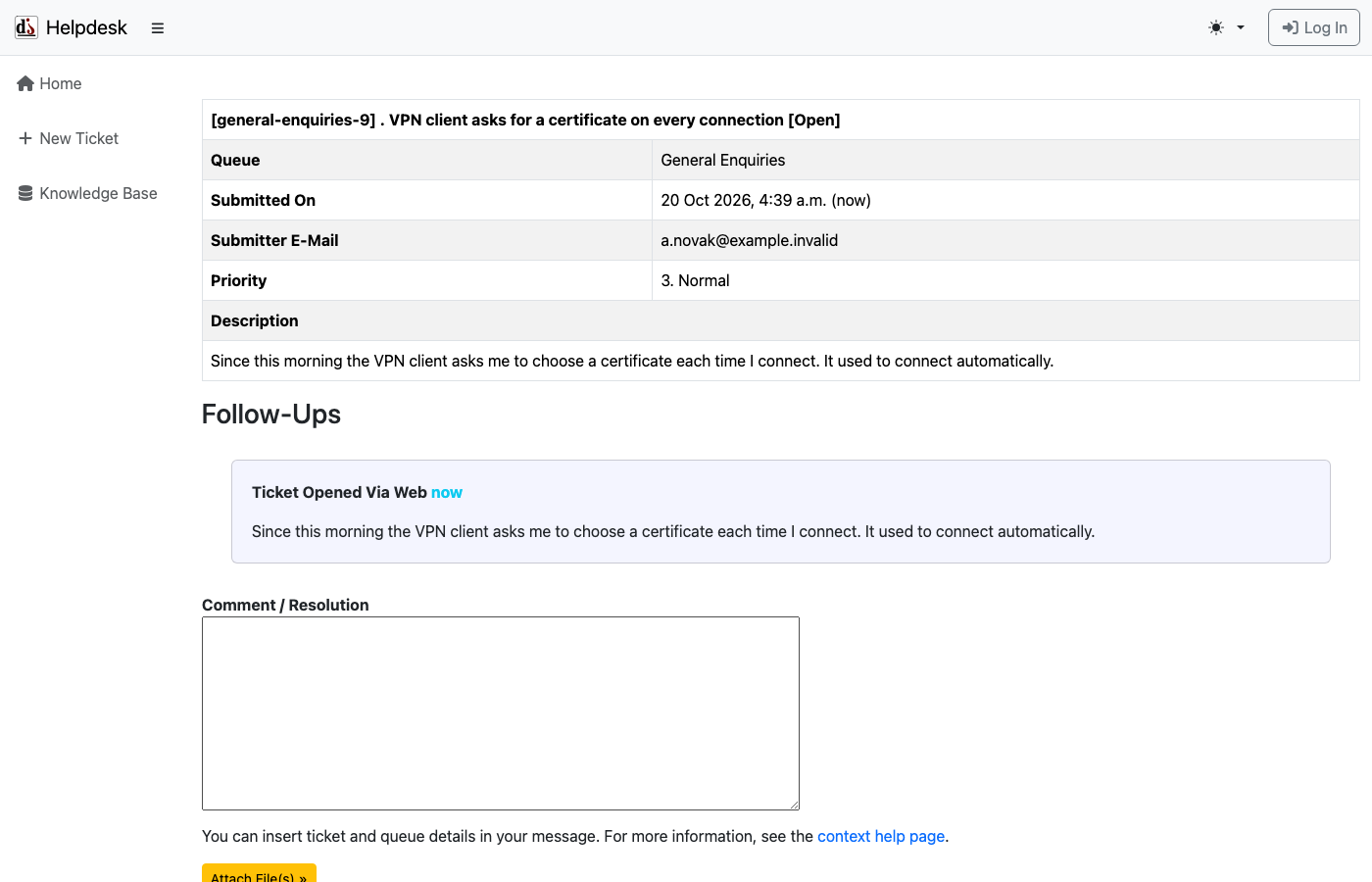Click the 'Queue' row label

tap(235, 161)
